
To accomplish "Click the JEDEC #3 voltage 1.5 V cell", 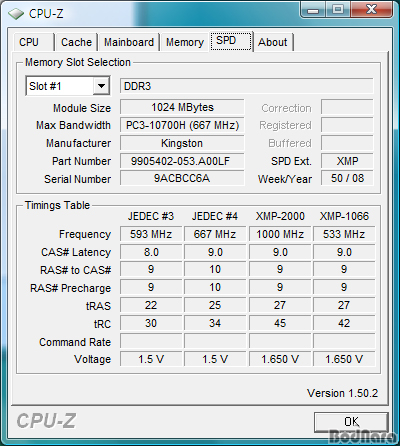I will click(x=151, y=359).
